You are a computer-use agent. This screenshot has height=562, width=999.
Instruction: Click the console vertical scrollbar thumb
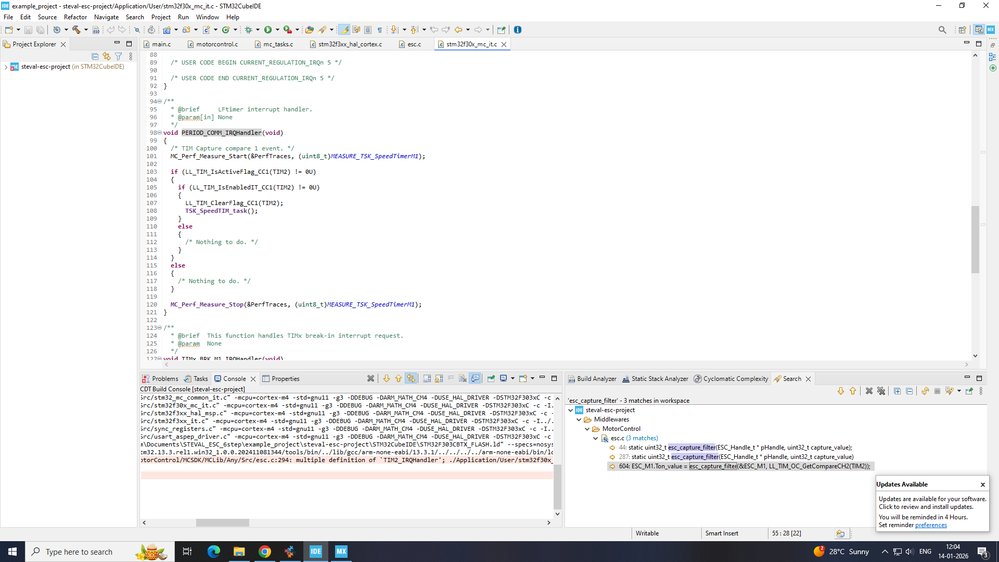coord(557,486)
